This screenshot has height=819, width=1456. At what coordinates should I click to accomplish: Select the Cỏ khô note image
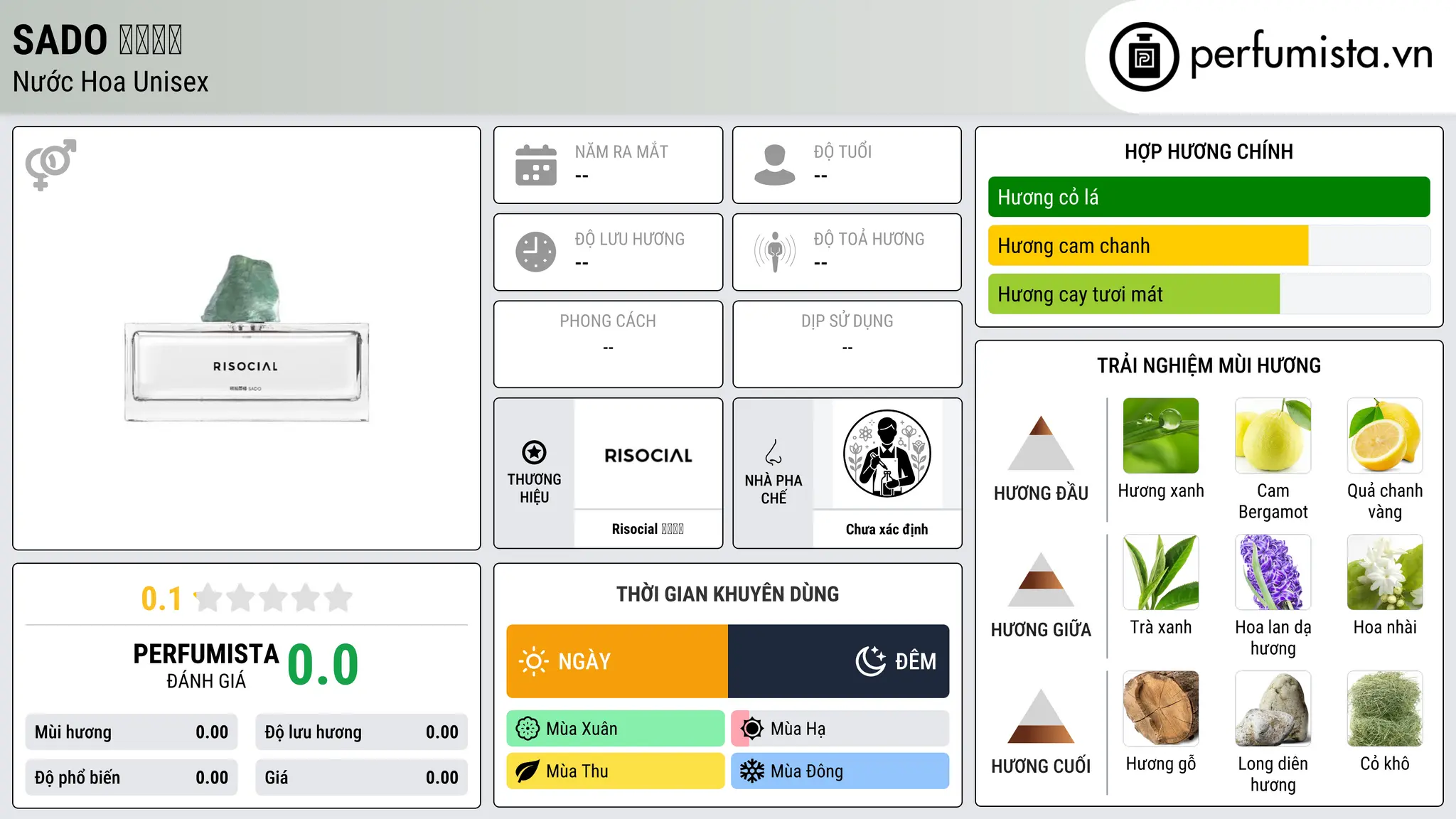tap(1385, 709)
